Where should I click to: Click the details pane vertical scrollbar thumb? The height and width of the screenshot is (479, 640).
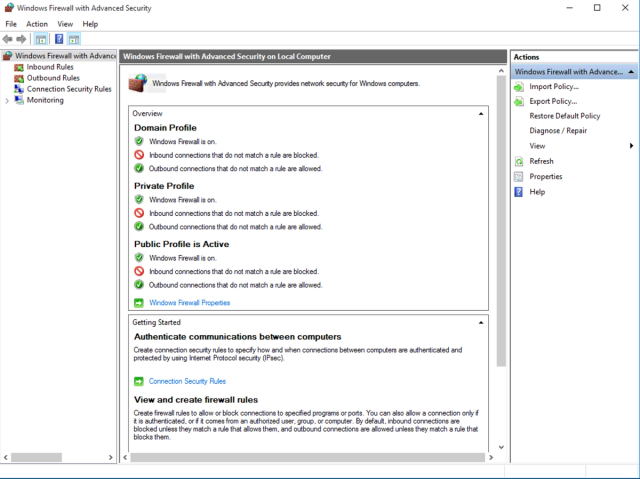pyautogui.click(x=501, y=221)
